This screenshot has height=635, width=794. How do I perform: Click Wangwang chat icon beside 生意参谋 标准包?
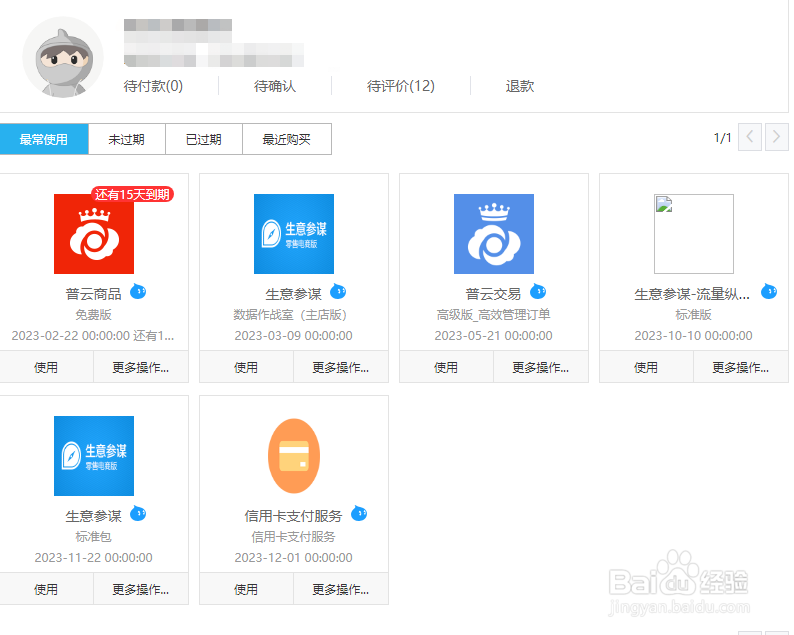(x=138, y=513)
